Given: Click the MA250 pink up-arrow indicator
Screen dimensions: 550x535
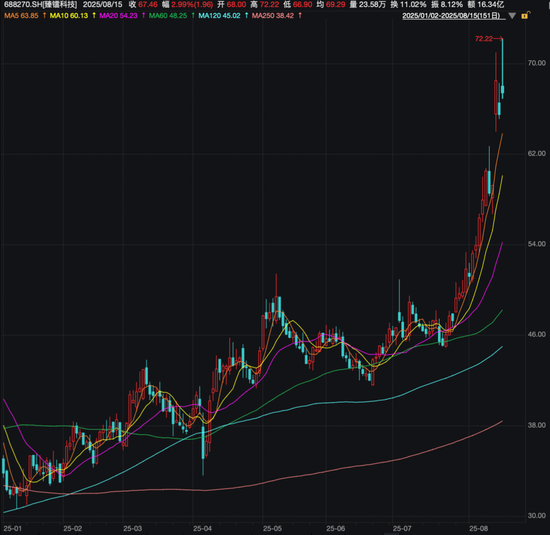Looking at the screenshot, I should pos(300,15).
